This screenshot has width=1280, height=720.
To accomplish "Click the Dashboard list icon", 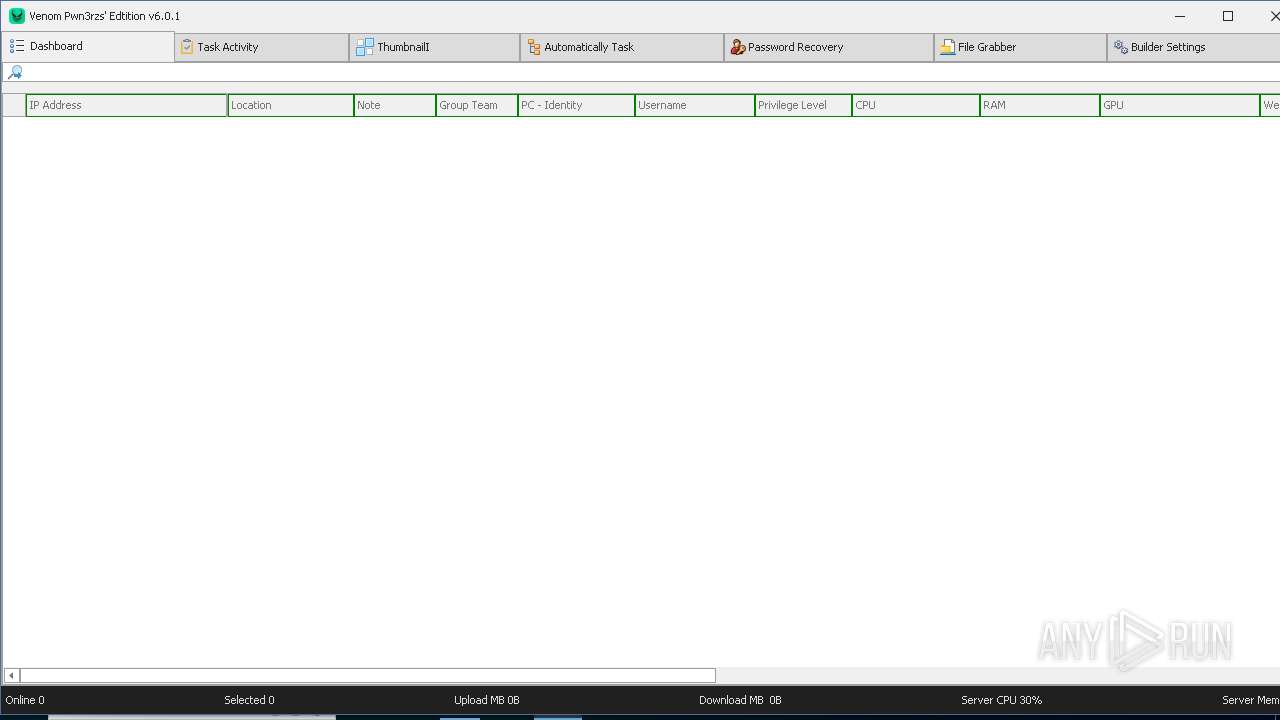I will (17, 46).
